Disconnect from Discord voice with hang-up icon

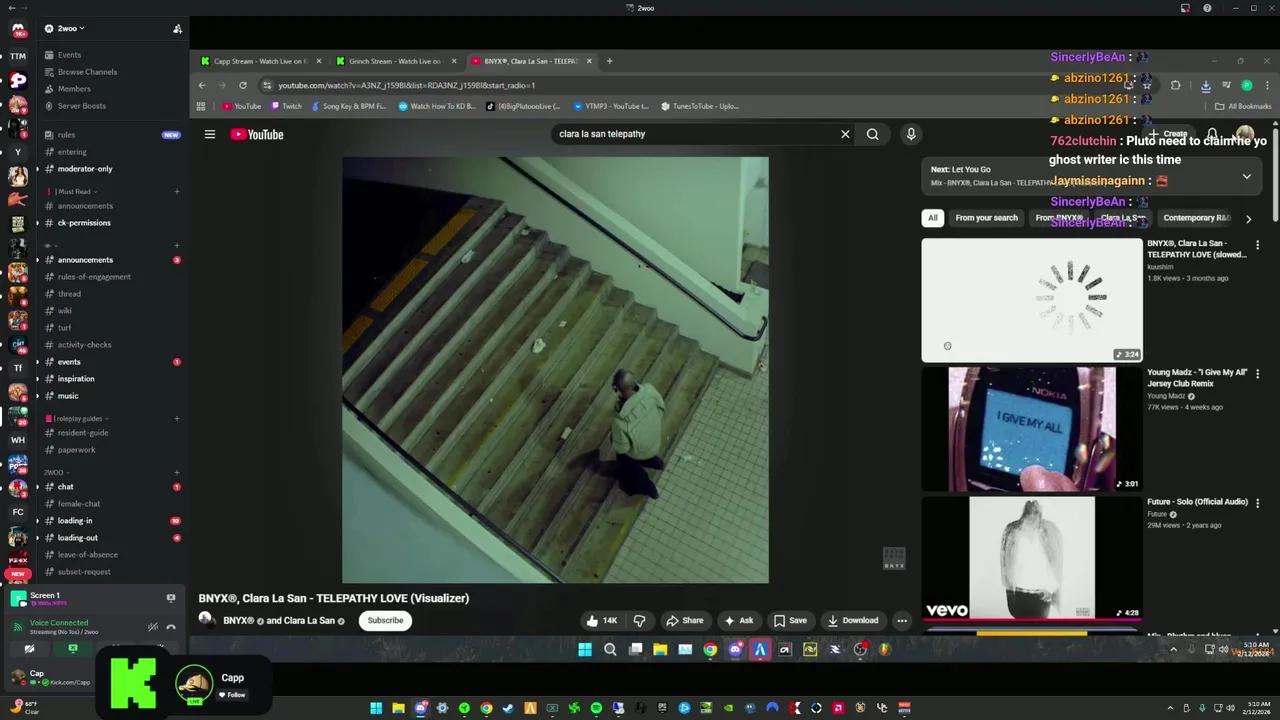[x=171, y=627]
